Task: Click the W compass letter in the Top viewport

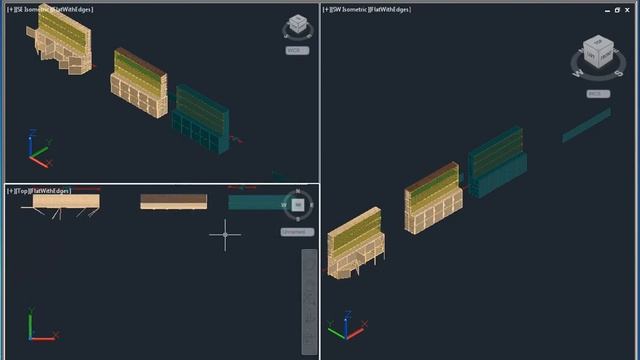Action: point(284,205)
